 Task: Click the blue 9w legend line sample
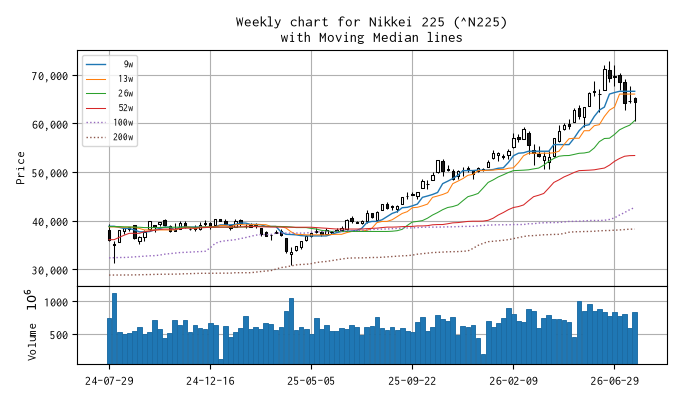pyautogui.click(x=96, y=65)
